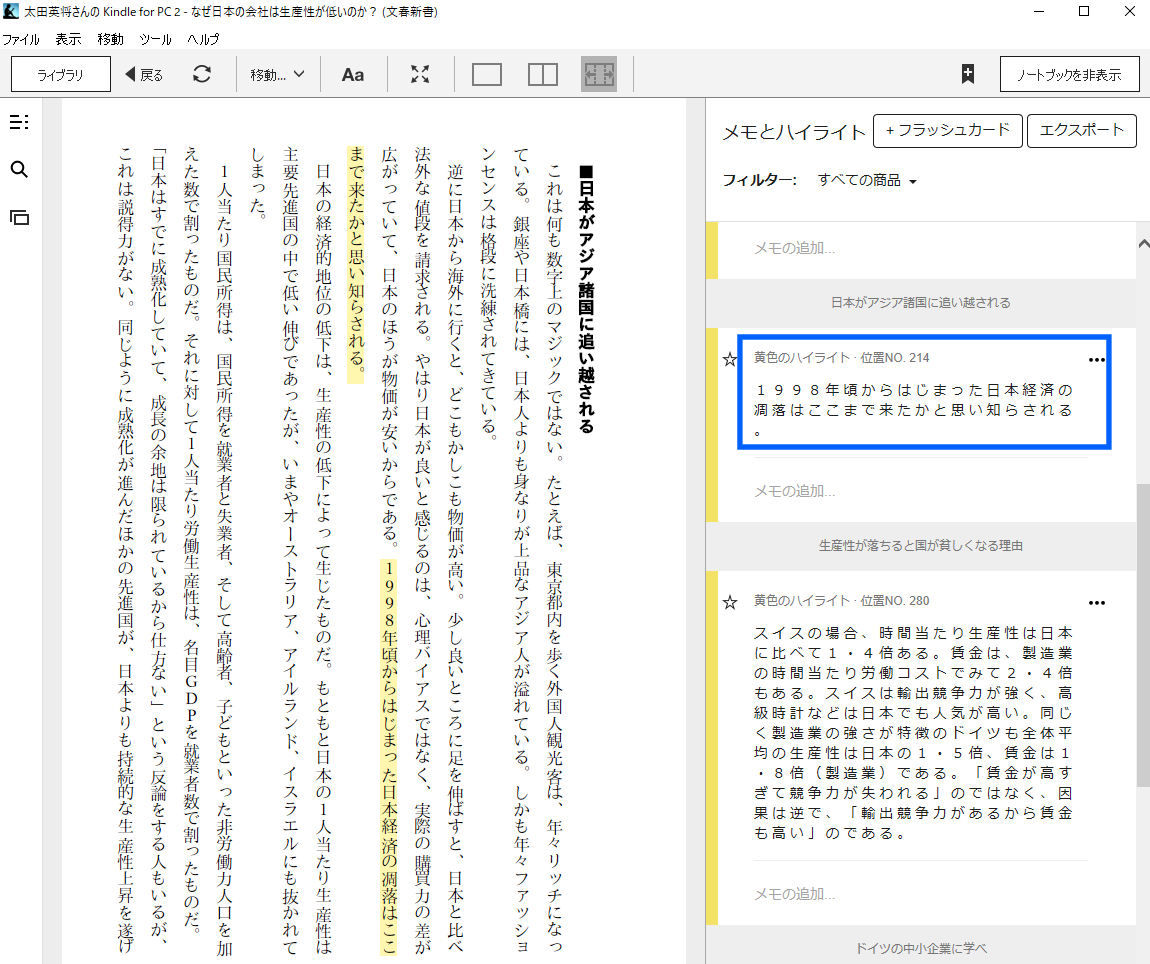The height and width of the screenshot is (964, 1150).
Task: Click メモの追加 under the position 214 highlight
Action: pos(795,491)
